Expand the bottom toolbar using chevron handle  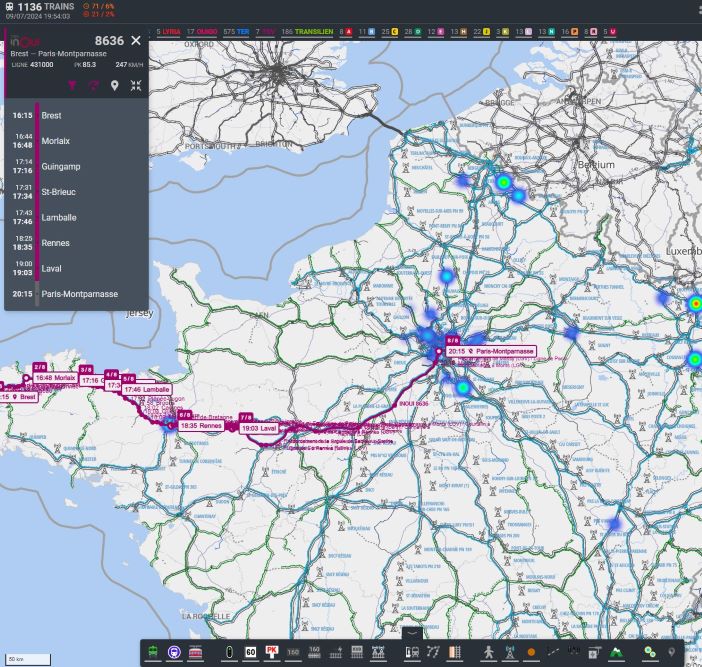pyautogui.click(x=412, y=632)
